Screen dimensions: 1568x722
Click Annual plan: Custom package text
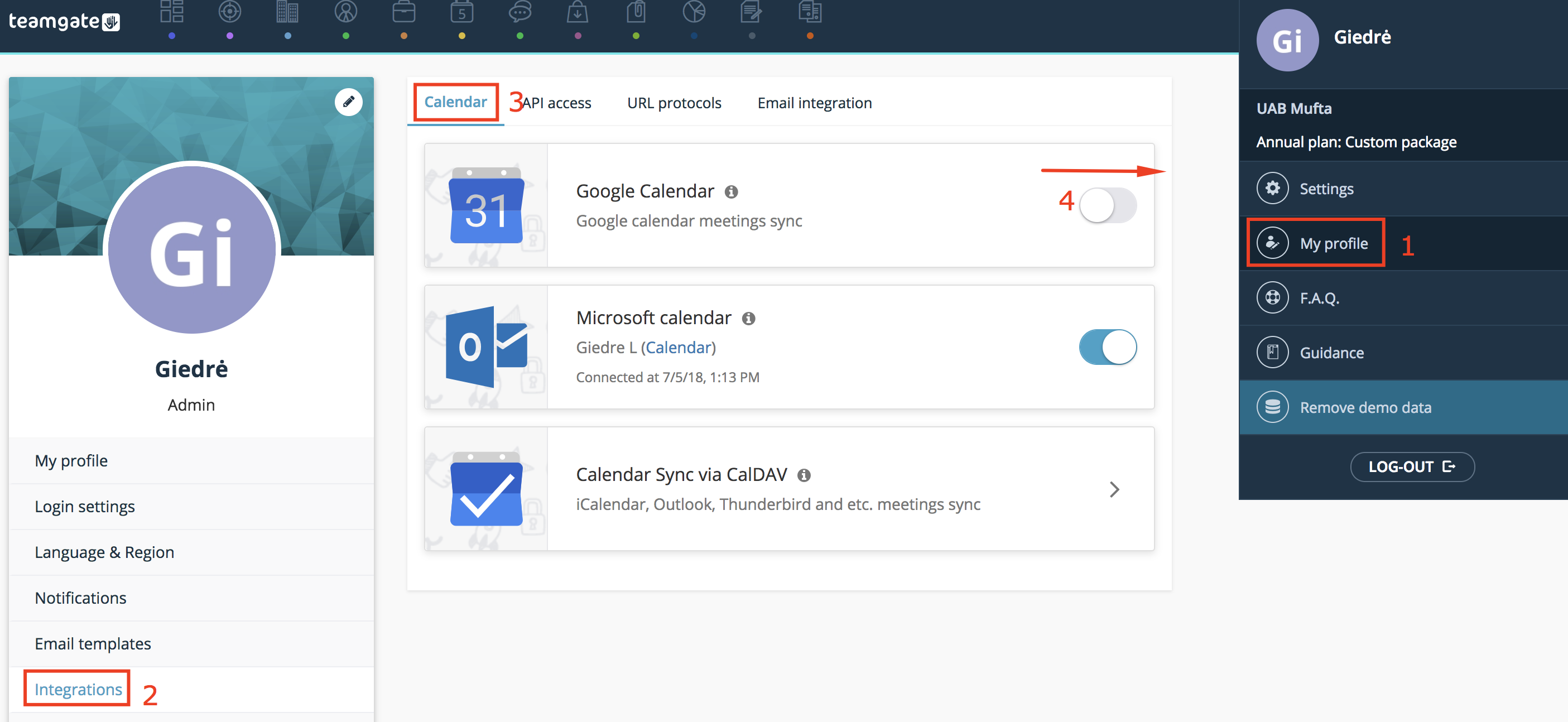[1356, 142]
